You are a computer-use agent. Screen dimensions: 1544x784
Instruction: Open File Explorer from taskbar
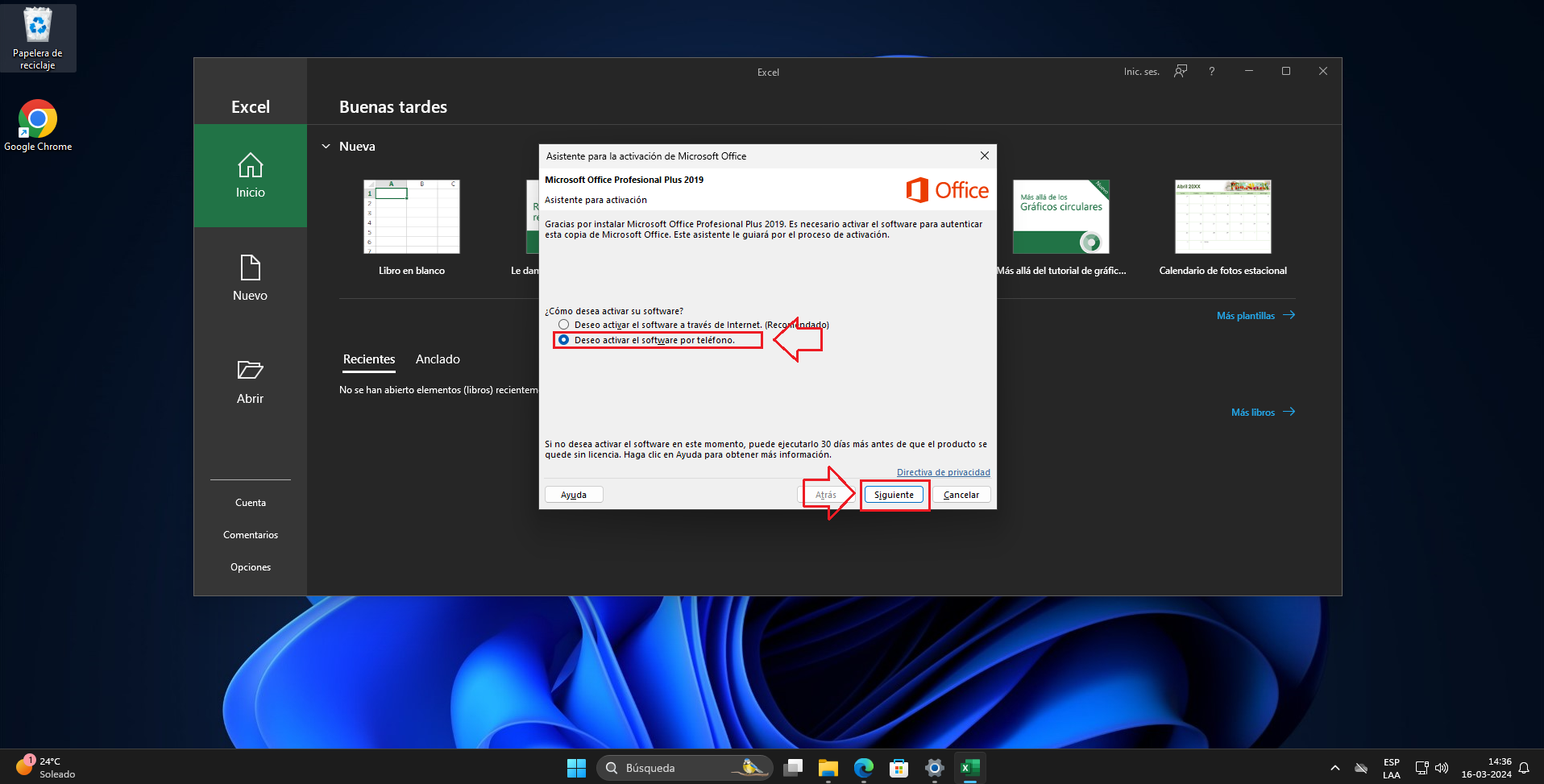tap(828, 768)
